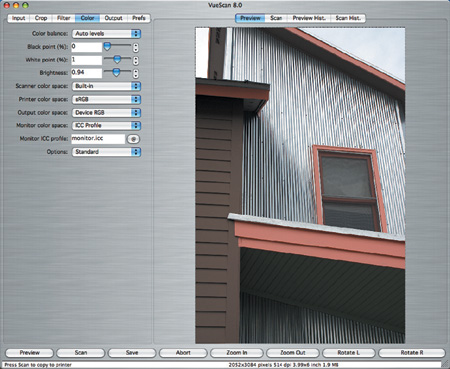
Task: Click the Brightness slider handle
Action: [116, 72]
